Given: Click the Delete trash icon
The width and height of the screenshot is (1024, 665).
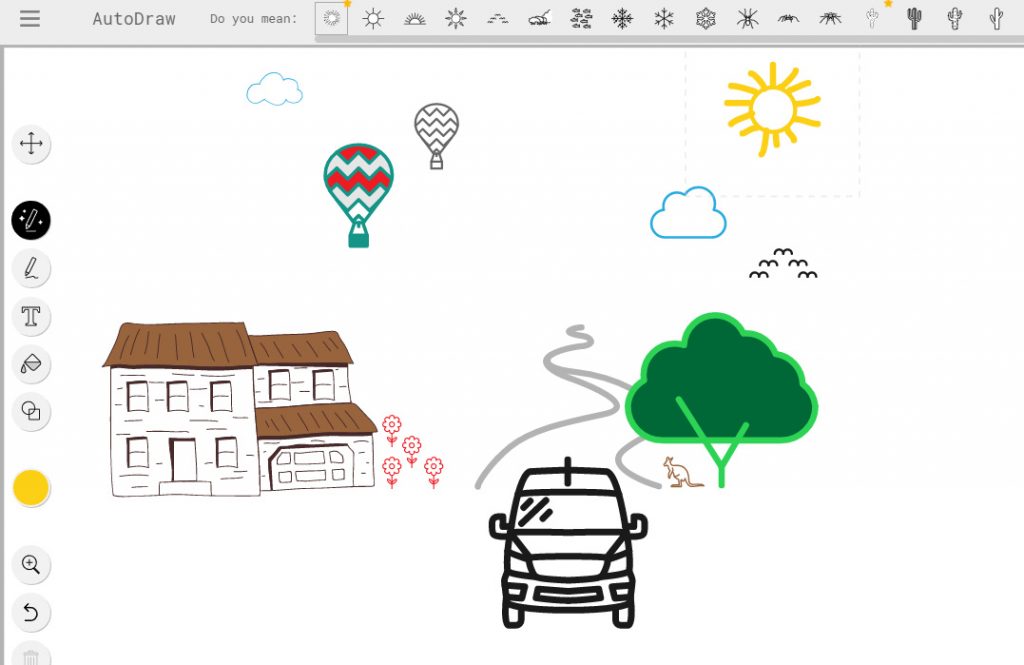Looking at the screenshot, I should tap(31, 656).
